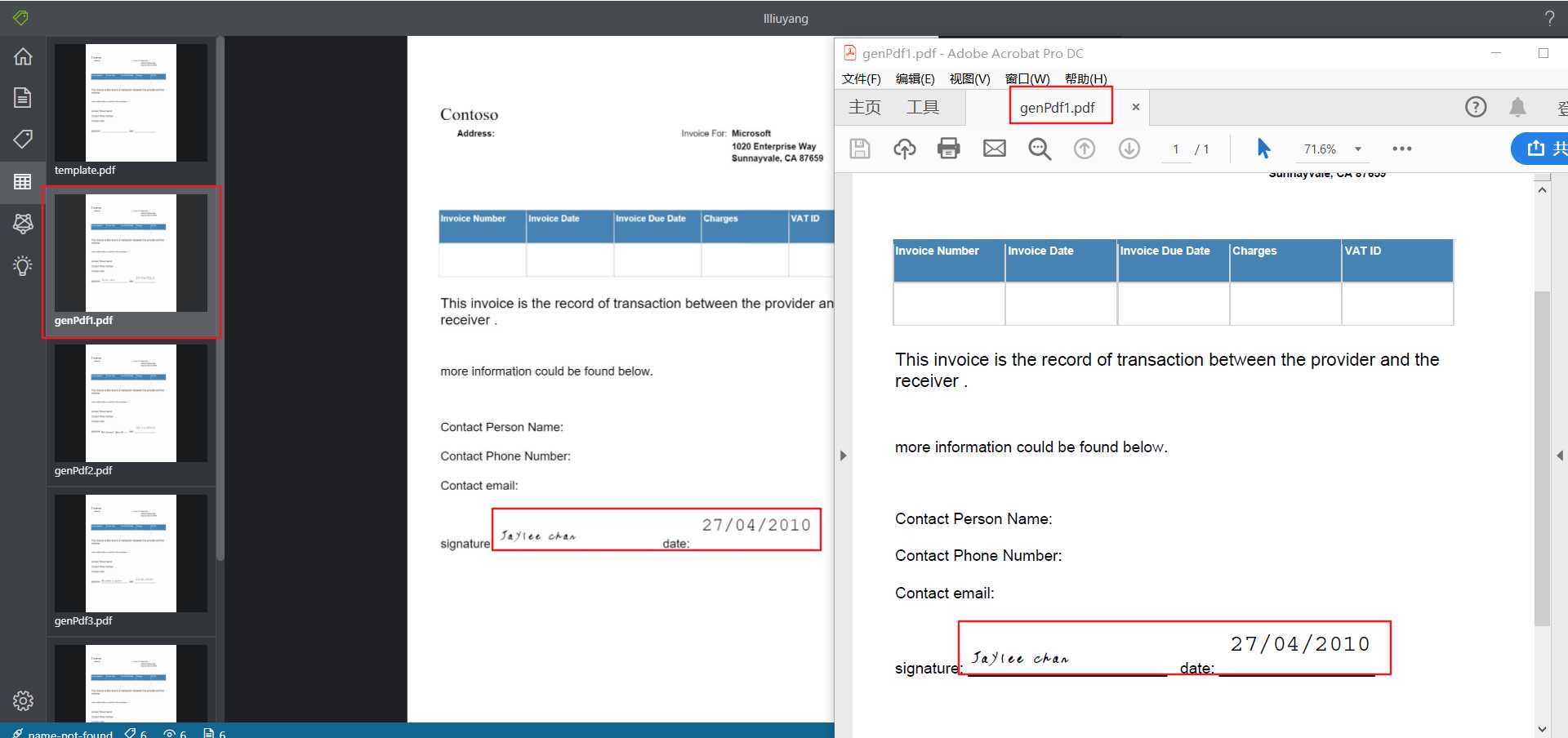Open the Home icon in left sidebar
Viewport: 1568px width, 738px height.
23,56
